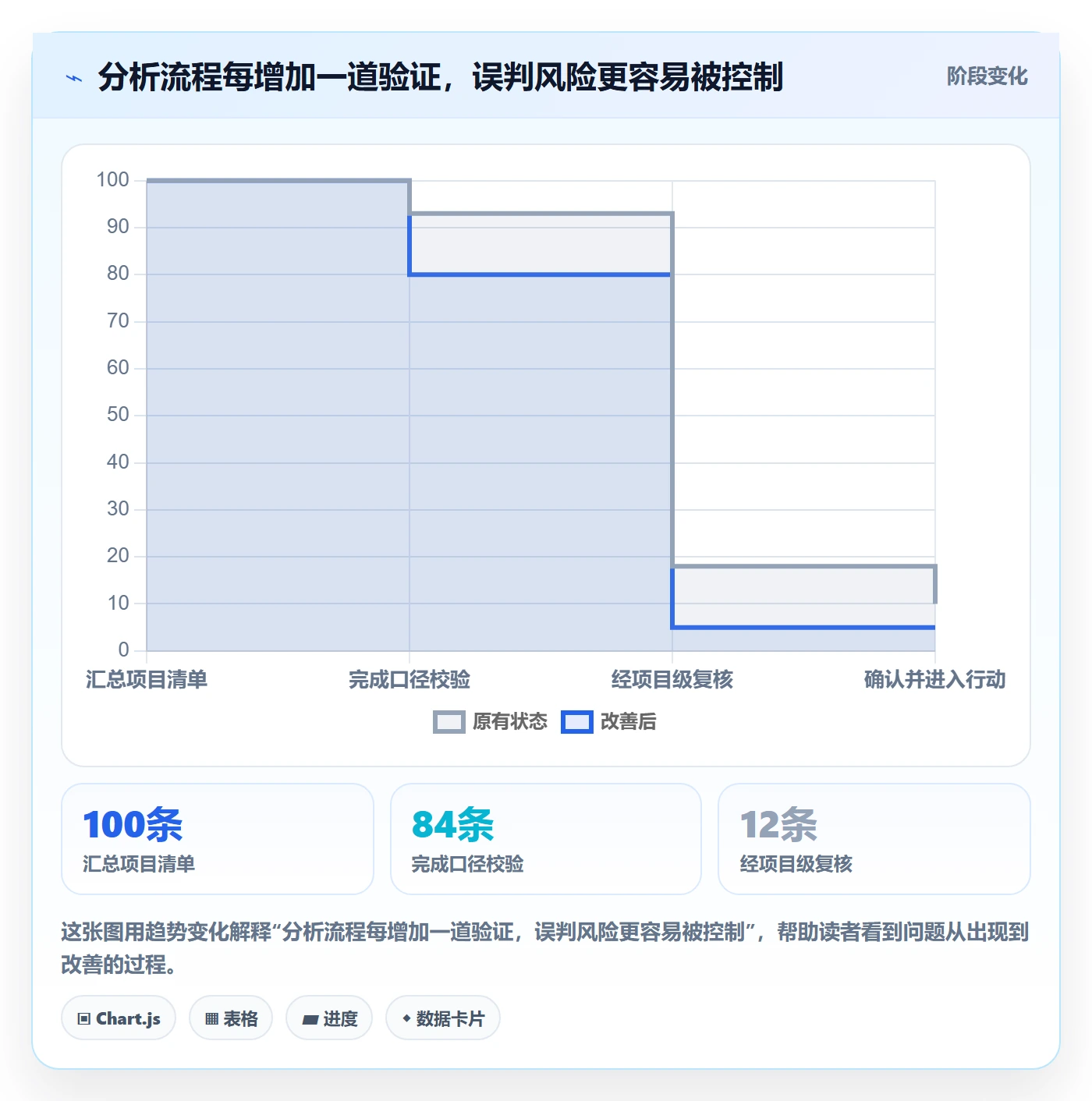Click the lightning bolt icon beside the title
This screenshot has height=1101, width=1092.
click(x=74, y=78)
